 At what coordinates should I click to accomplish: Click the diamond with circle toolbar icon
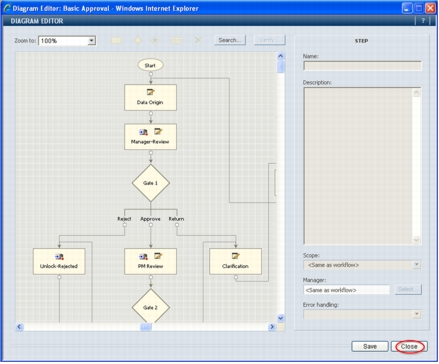point(155,41)
